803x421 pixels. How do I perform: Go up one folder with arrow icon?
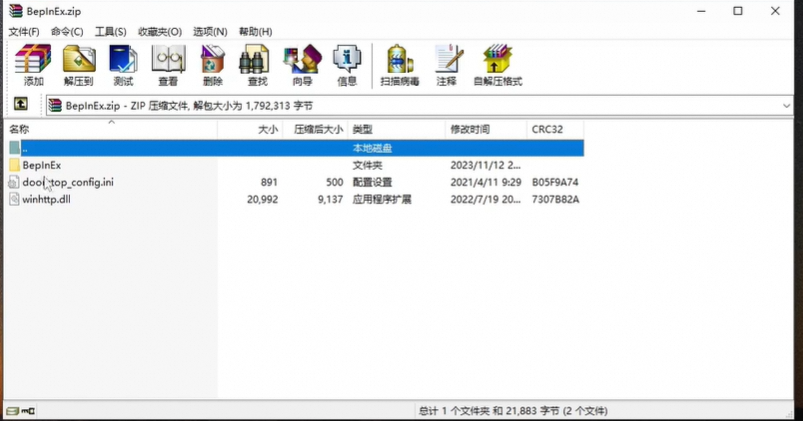click(x=20, y=104)
